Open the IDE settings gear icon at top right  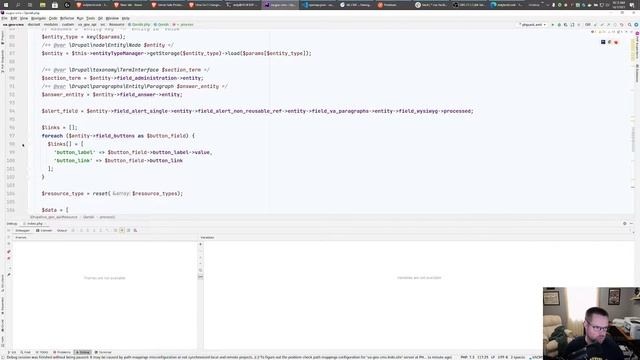pos(636,24)
